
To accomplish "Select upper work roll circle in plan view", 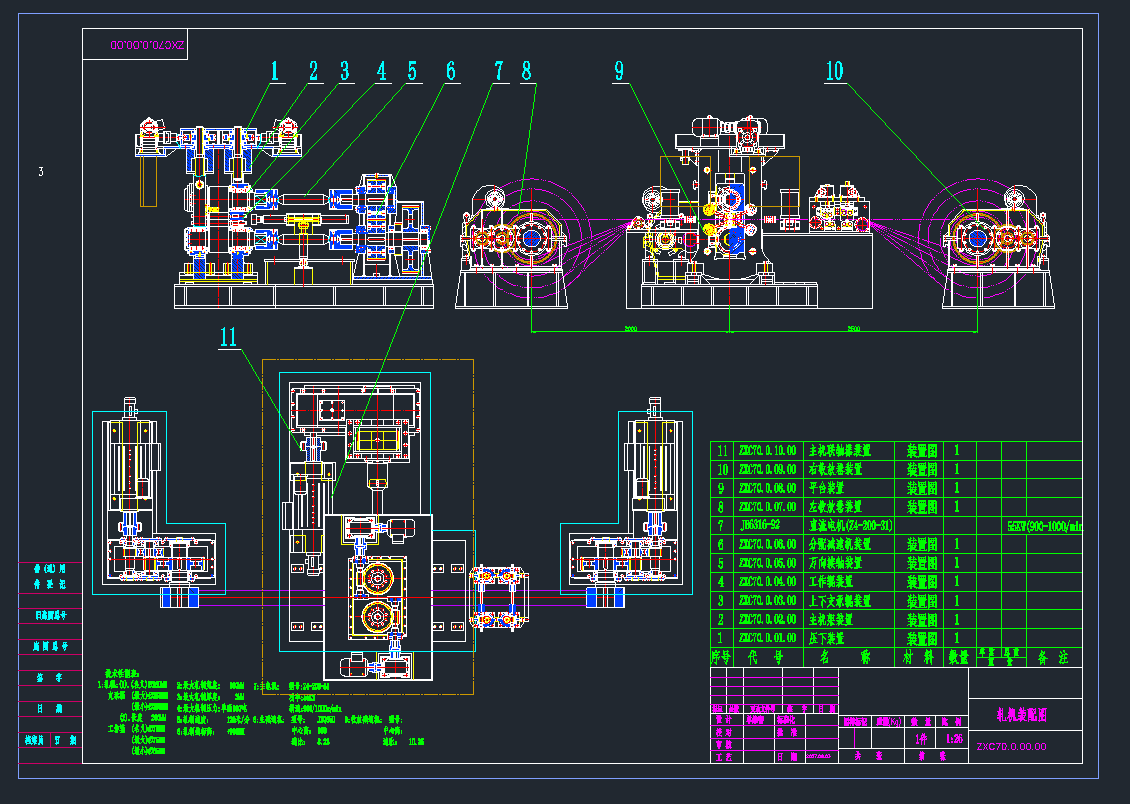I will [x=376, y=578].
